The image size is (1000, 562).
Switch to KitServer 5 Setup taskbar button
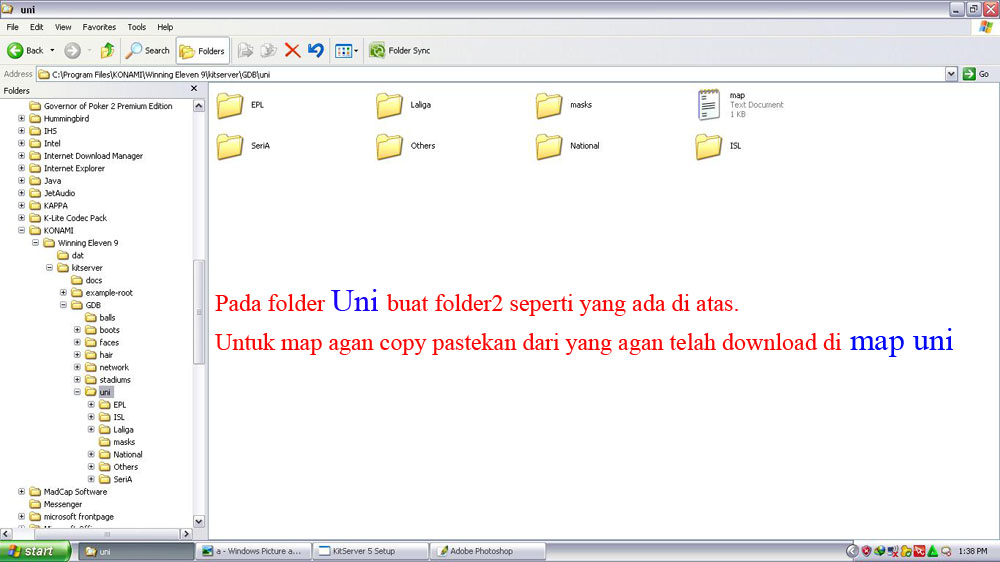[x=371, y=551]
